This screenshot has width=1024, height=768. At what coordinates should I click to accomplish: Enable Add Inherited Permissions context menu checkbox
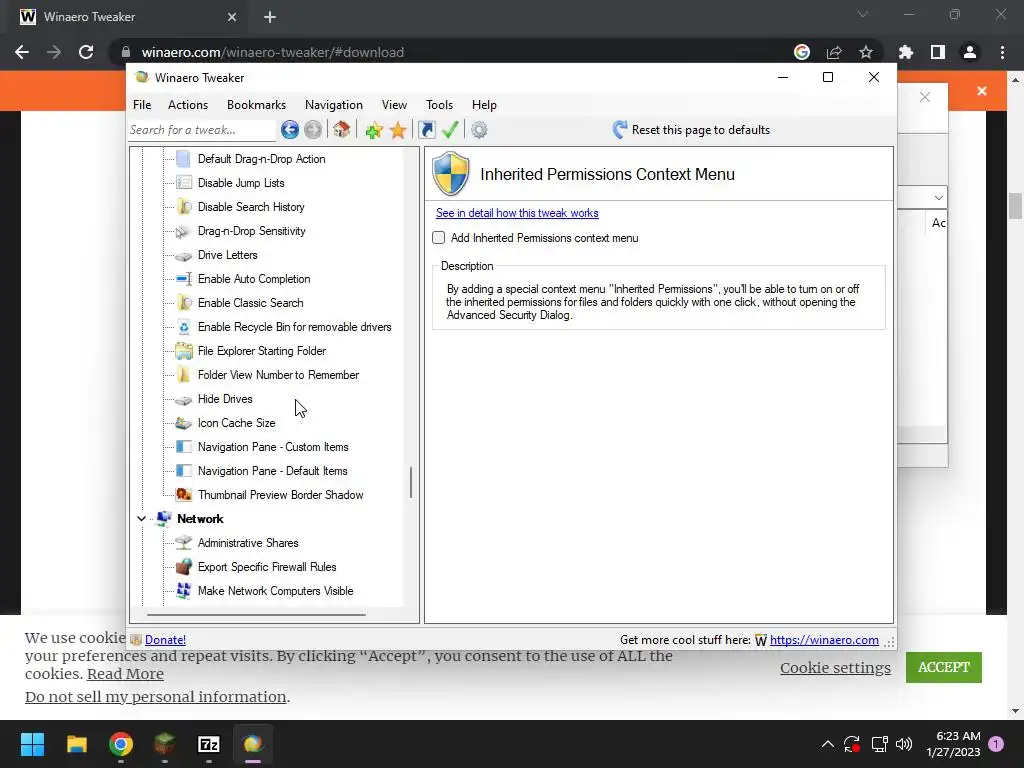pos(439,238)
